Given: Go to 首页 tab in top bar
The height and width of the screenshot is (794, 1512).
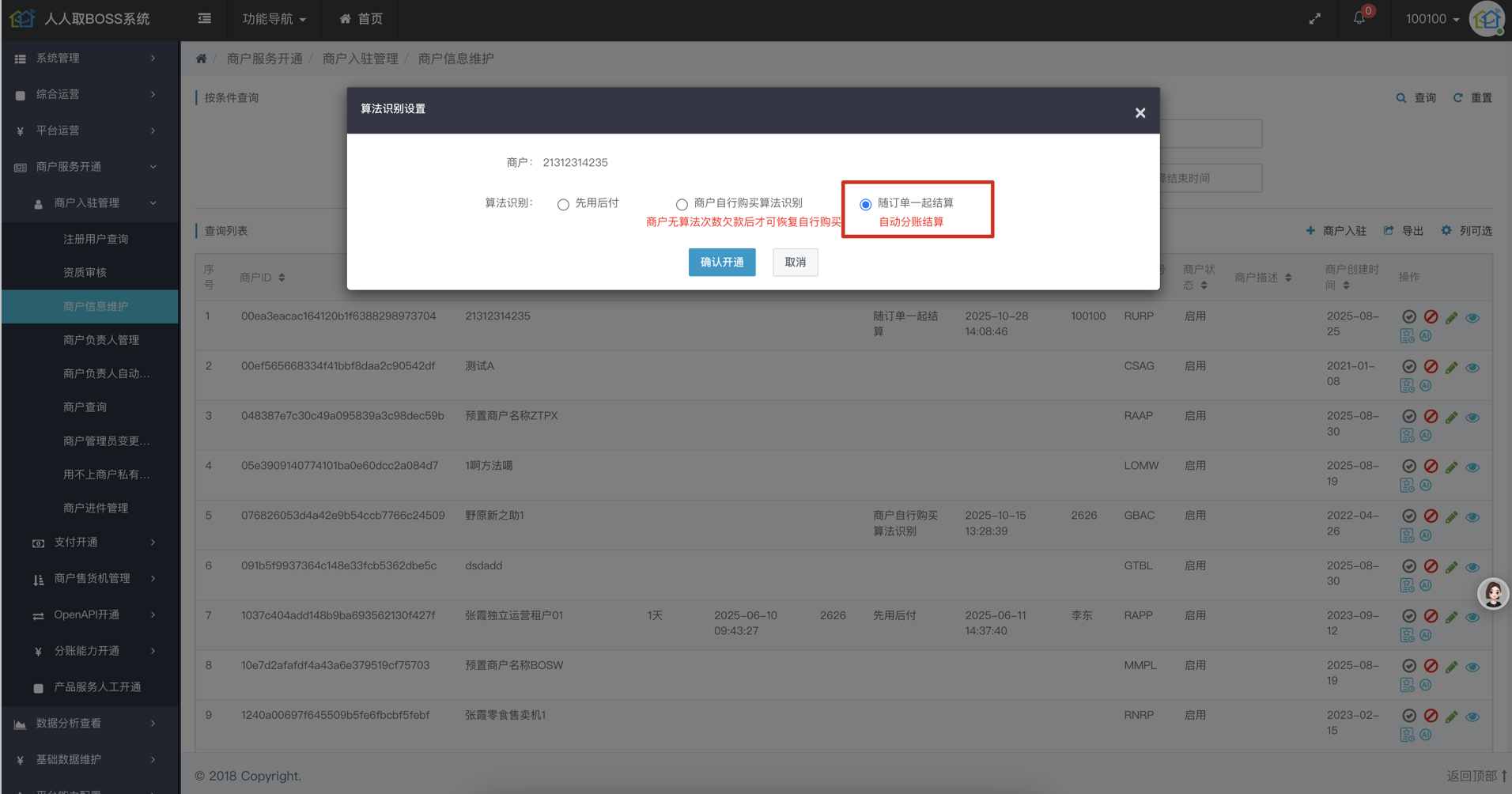Looking at the screenshot, I should [361, 19].
